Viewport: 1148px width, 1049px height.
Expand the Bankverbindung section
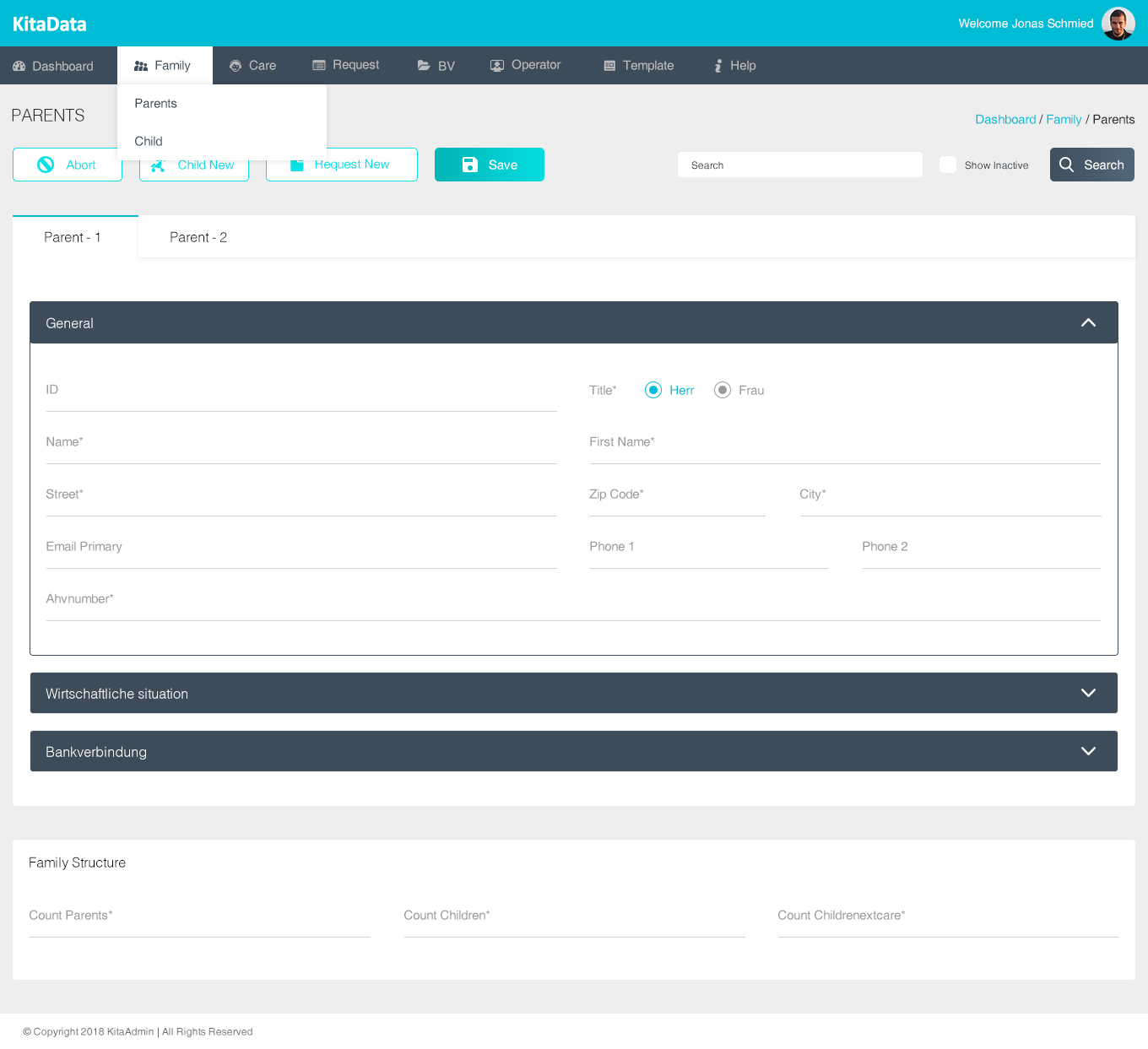tap(1088, 751)
